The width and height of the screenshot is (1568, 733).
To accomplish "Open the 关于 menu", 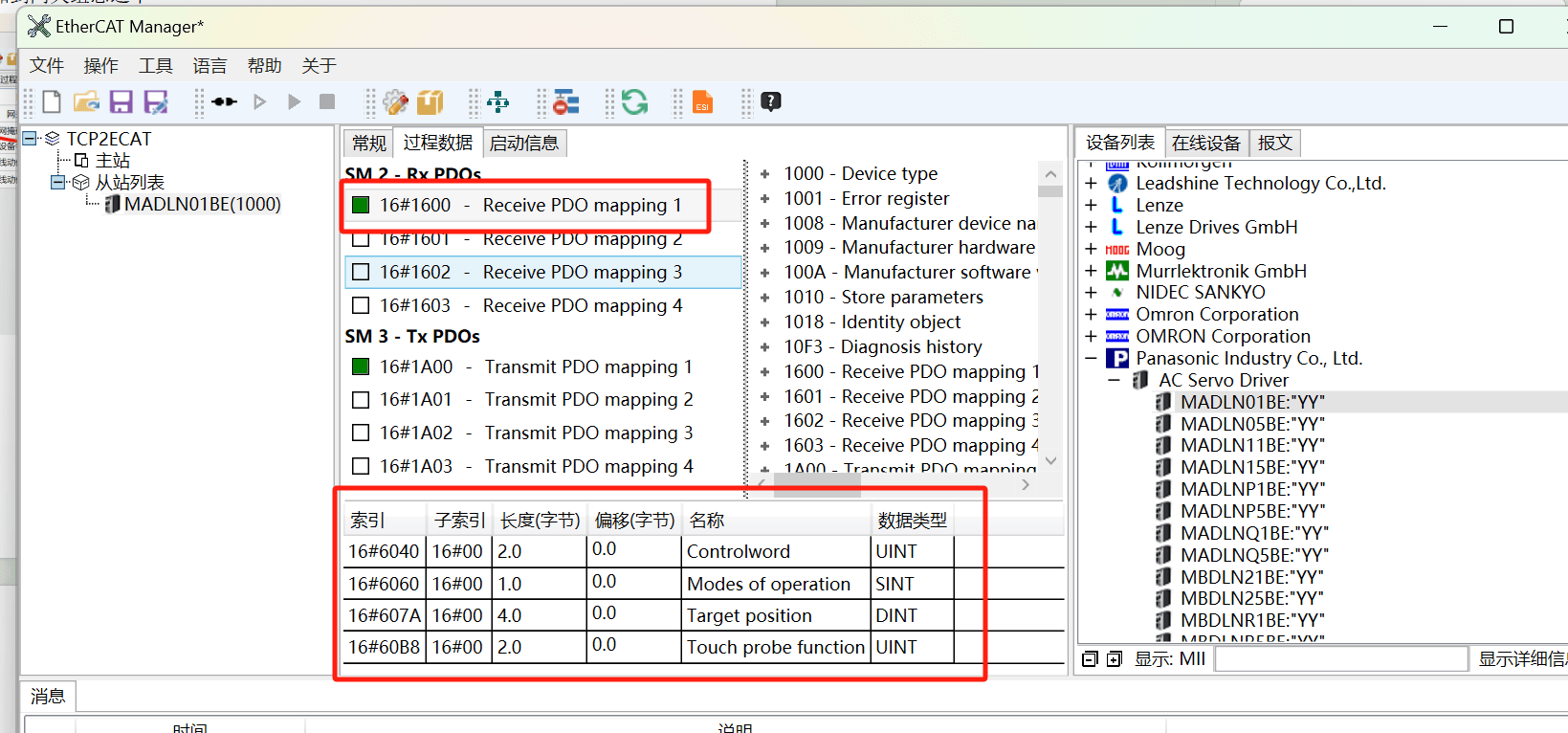I will click(x=319, y=65).
